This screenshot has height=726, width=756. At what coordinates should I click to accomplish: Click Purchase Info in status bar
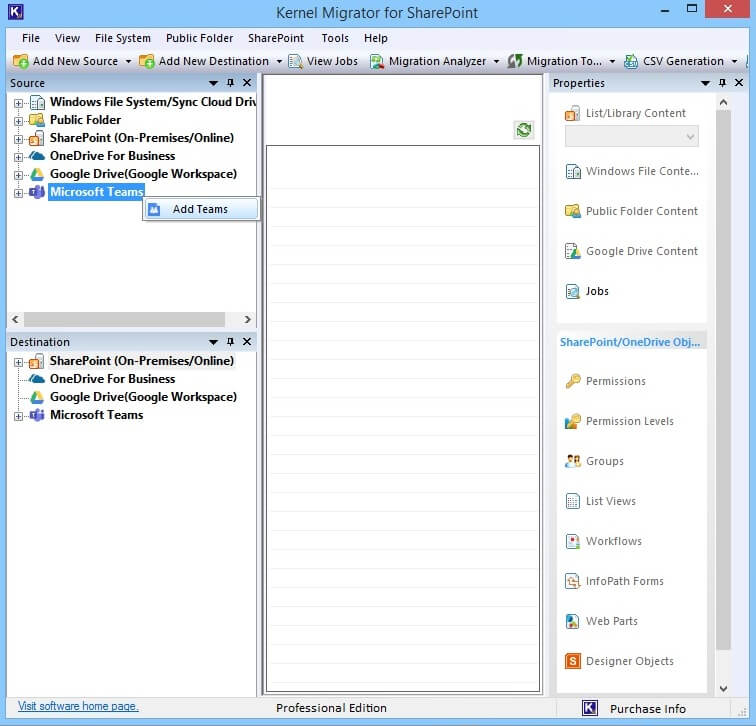(648, 709)
